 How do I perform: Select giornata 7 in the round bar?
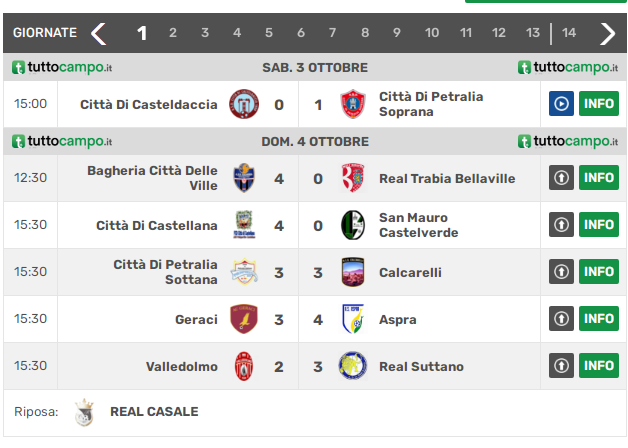[332, 33]
